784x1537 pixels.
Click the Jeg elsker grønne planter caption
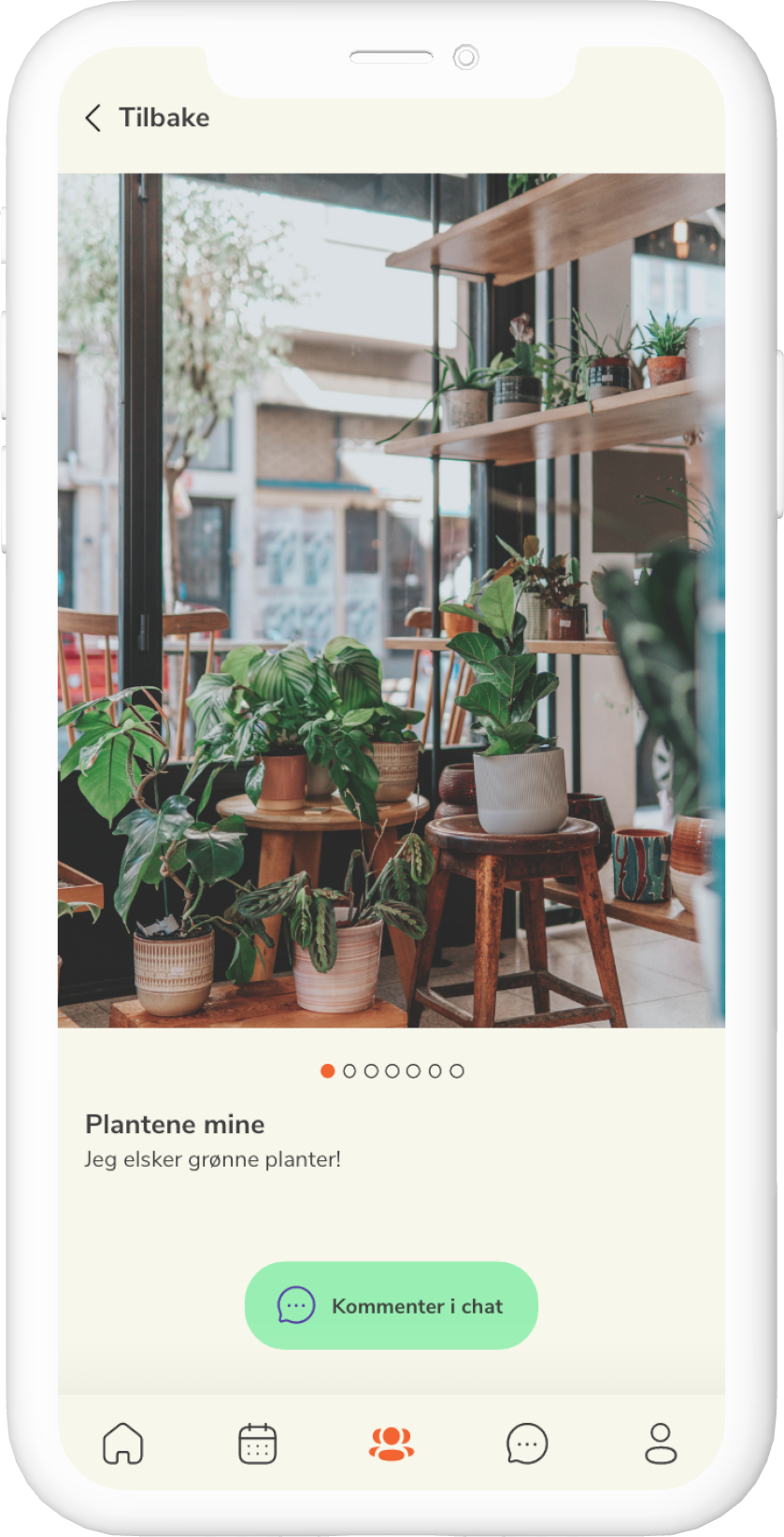(x=213, y=1159)
